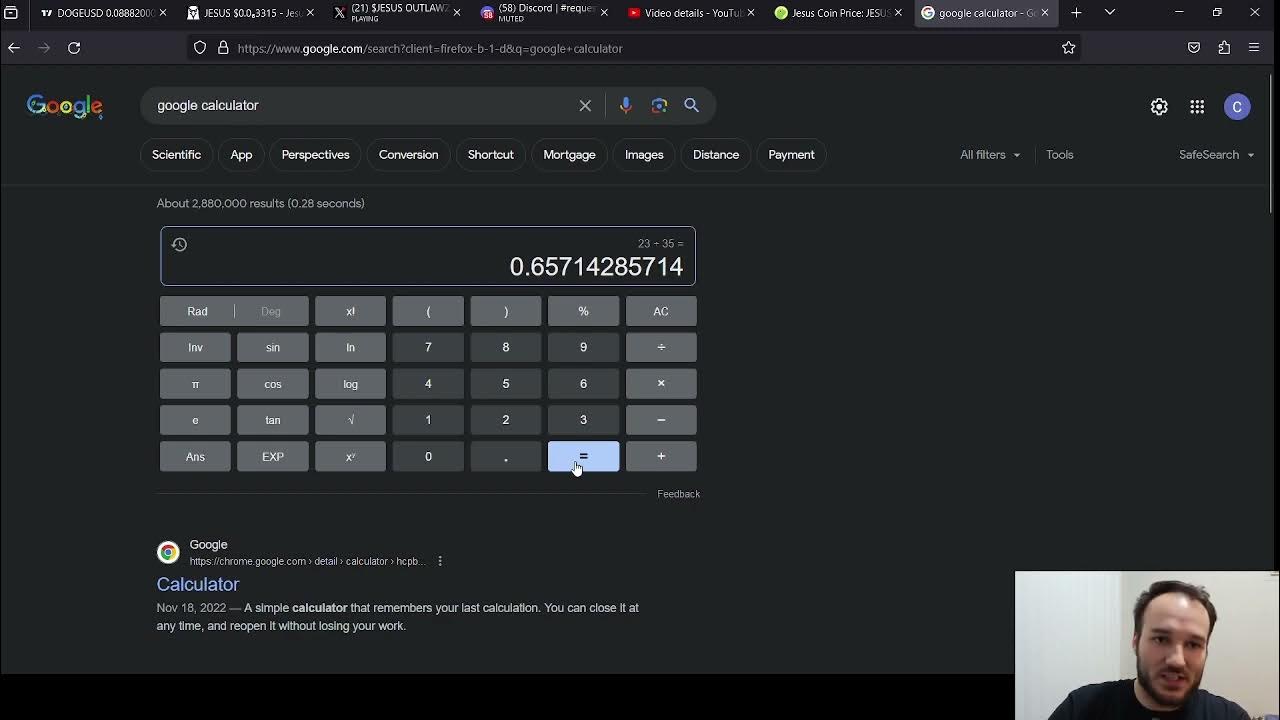Start voice search with the microphone icon
The image size is (1280, 720).
[x=625, y=105]
